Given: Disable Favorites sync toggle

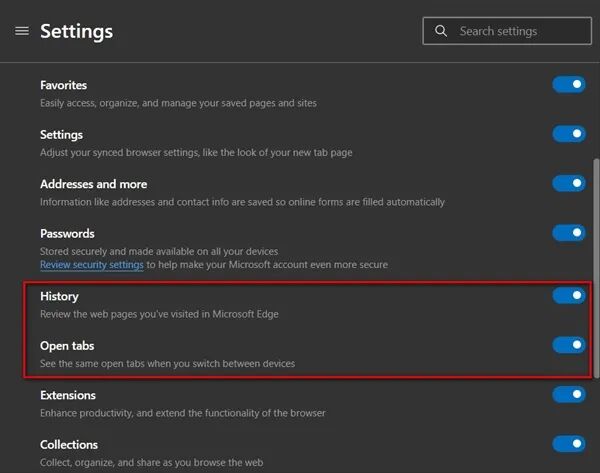Looking at the screenshot, I should tap(568, 85).
